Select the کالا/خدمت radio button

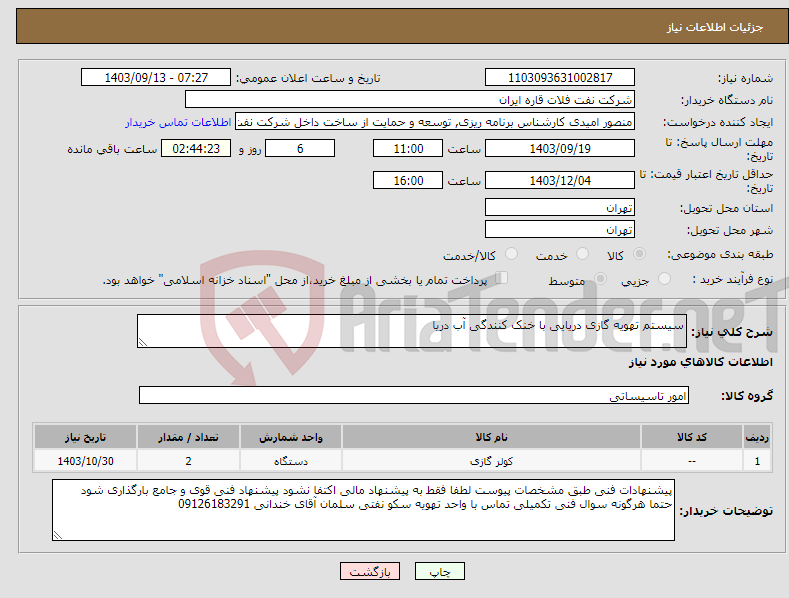click(511, 254)
